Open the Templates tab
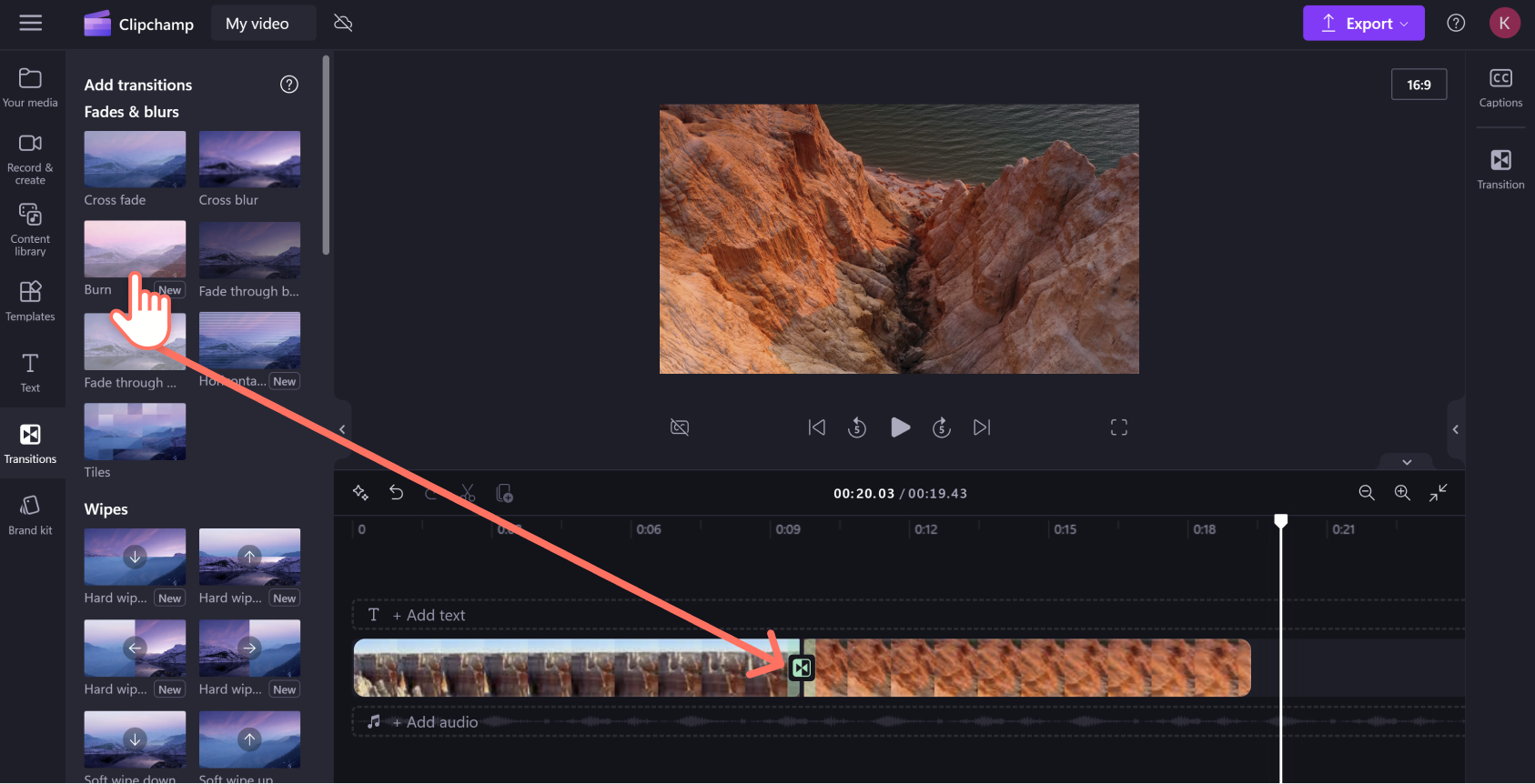Screen dimensions: 1535x784 click(30, 301)
